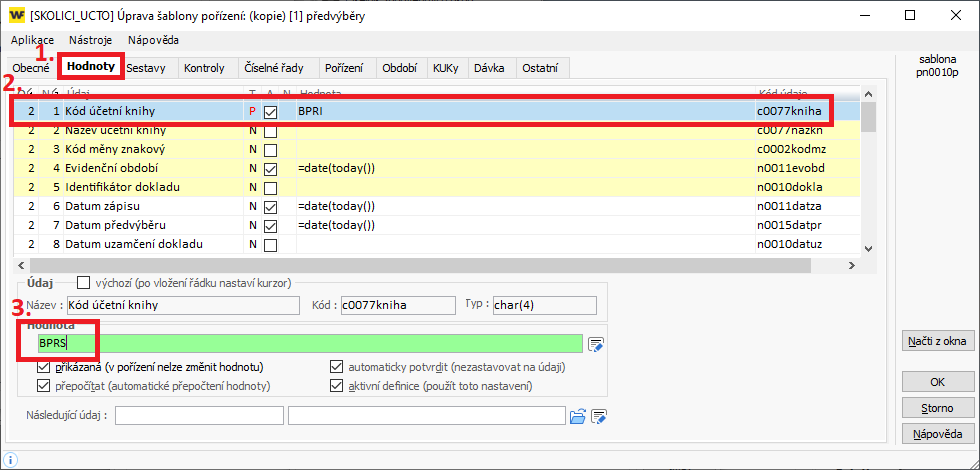Click the Typ field showing char(4)
980x470 pixels.
(x=544, y=305)
